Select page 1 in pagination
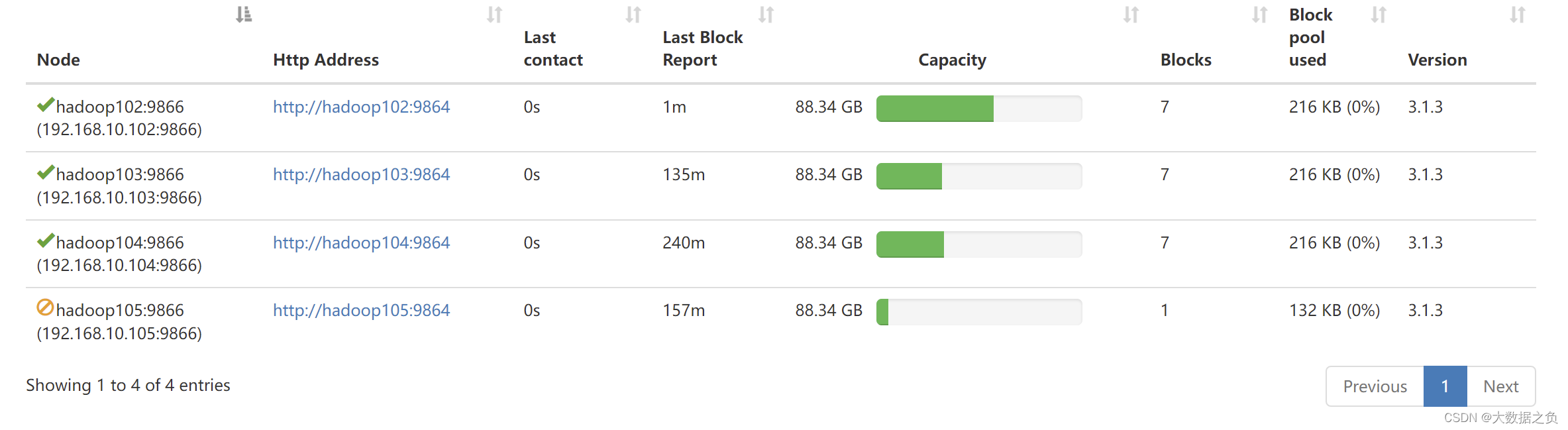This screenshot has width=1568, height=430. coord(1445,386)
